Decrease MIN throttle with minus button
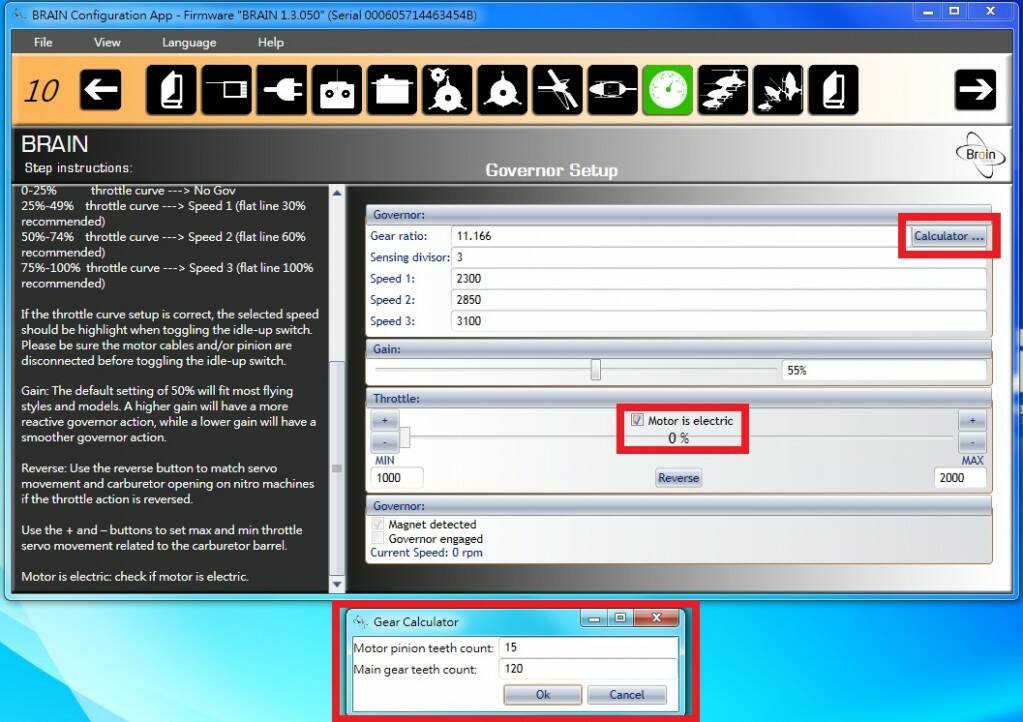 pos(385,442)
